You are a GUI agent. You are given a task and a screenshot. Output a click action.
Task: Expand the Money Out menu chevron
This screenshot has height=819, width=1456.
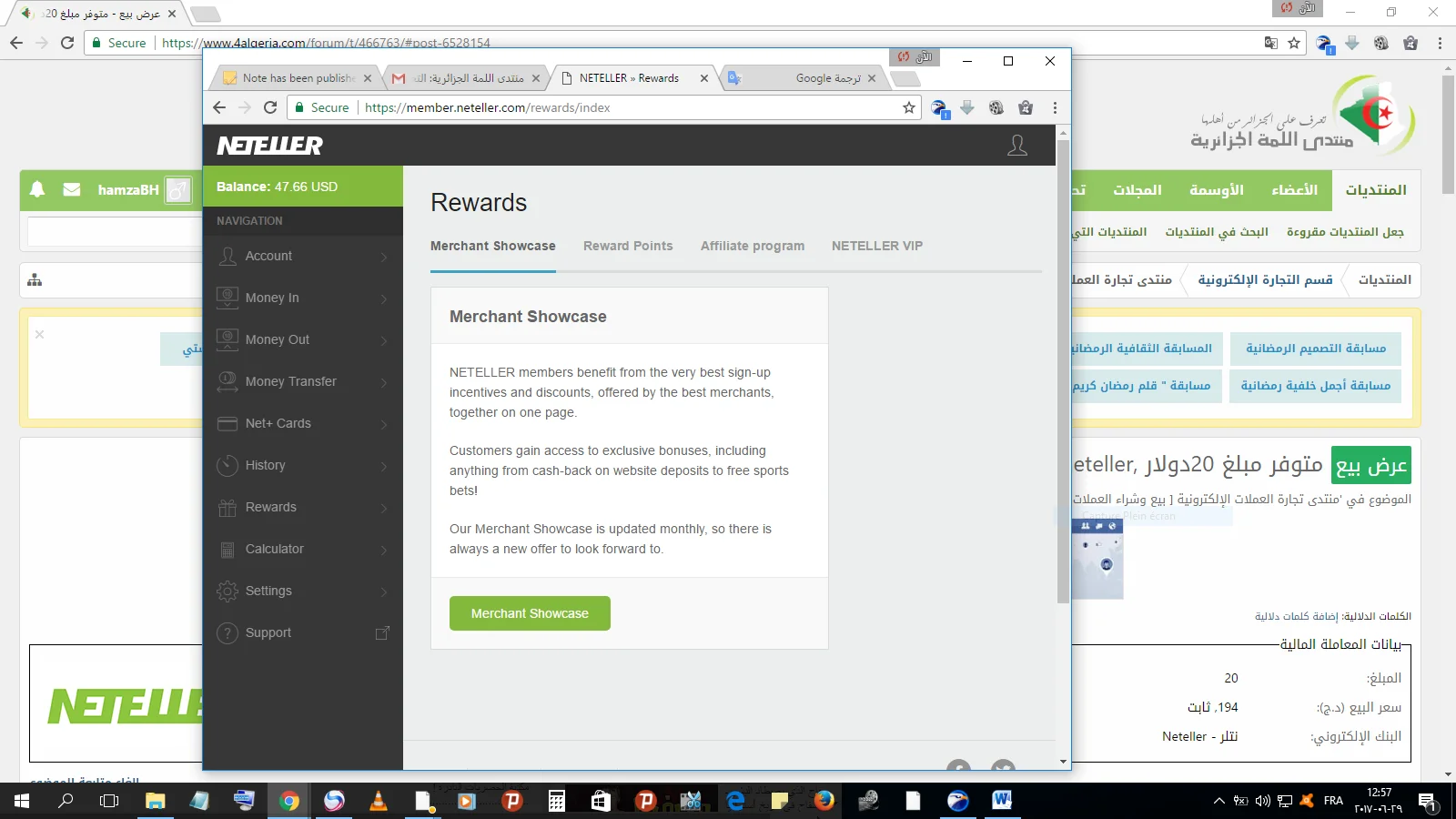coord(384,340)
